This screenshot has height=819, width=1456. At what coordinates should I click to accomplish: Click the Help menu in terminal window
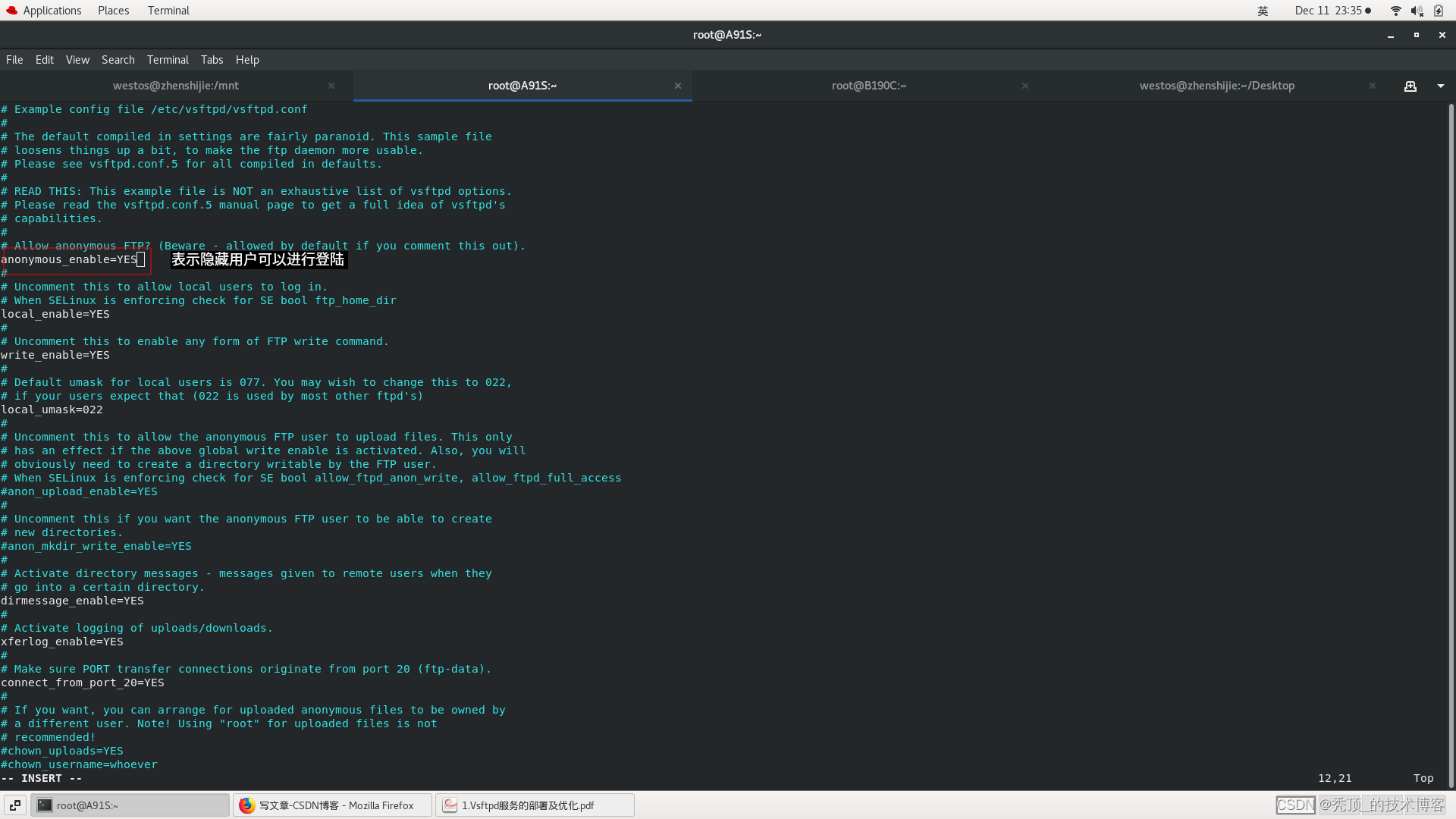(247, 59)
